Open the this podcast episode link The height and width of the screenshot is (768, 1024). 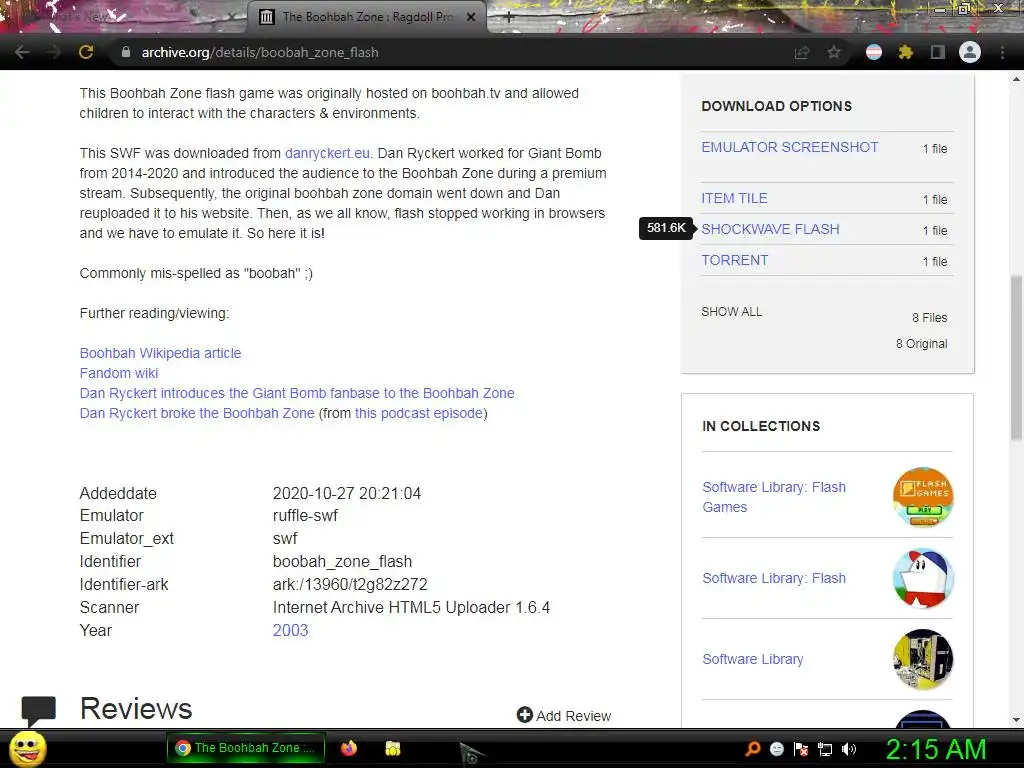419,413
